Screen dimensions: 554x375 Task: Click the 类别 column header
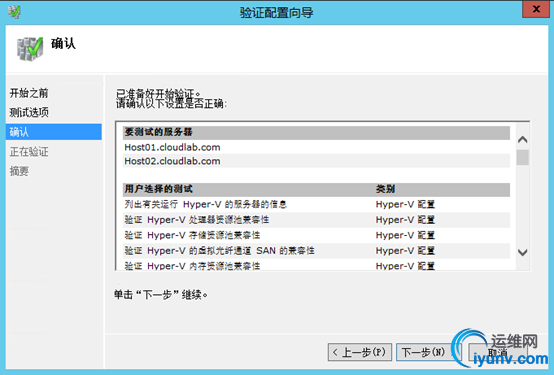click(385, 189)
